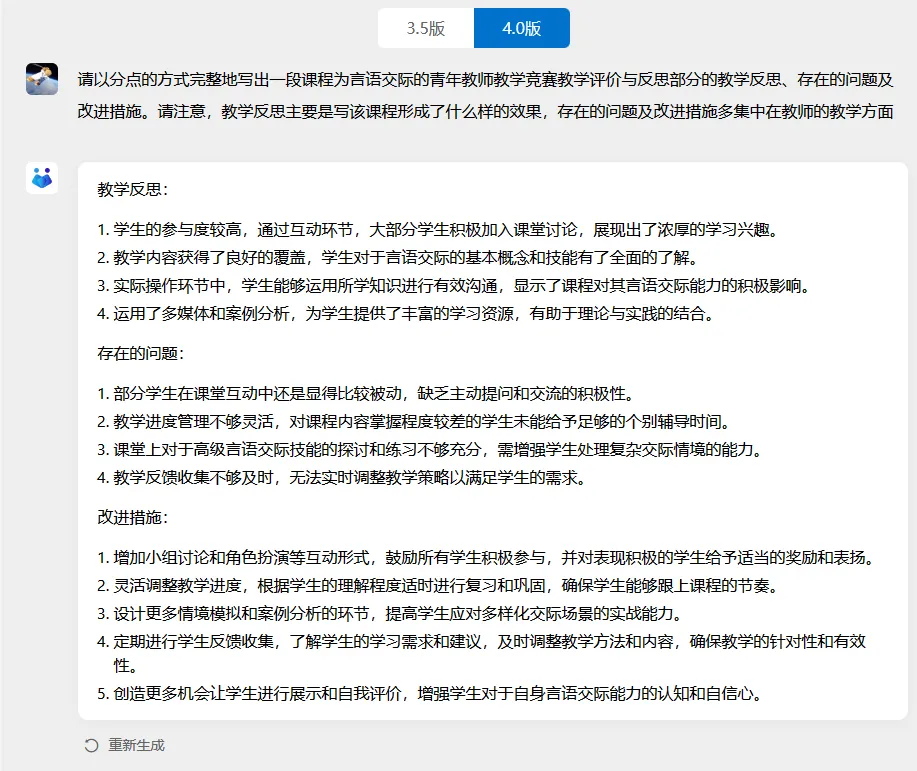The height and width of the screenshot is (771, 917).
Task: Click line 运用了多媒体和案例分析
Action: click(408, 314)
